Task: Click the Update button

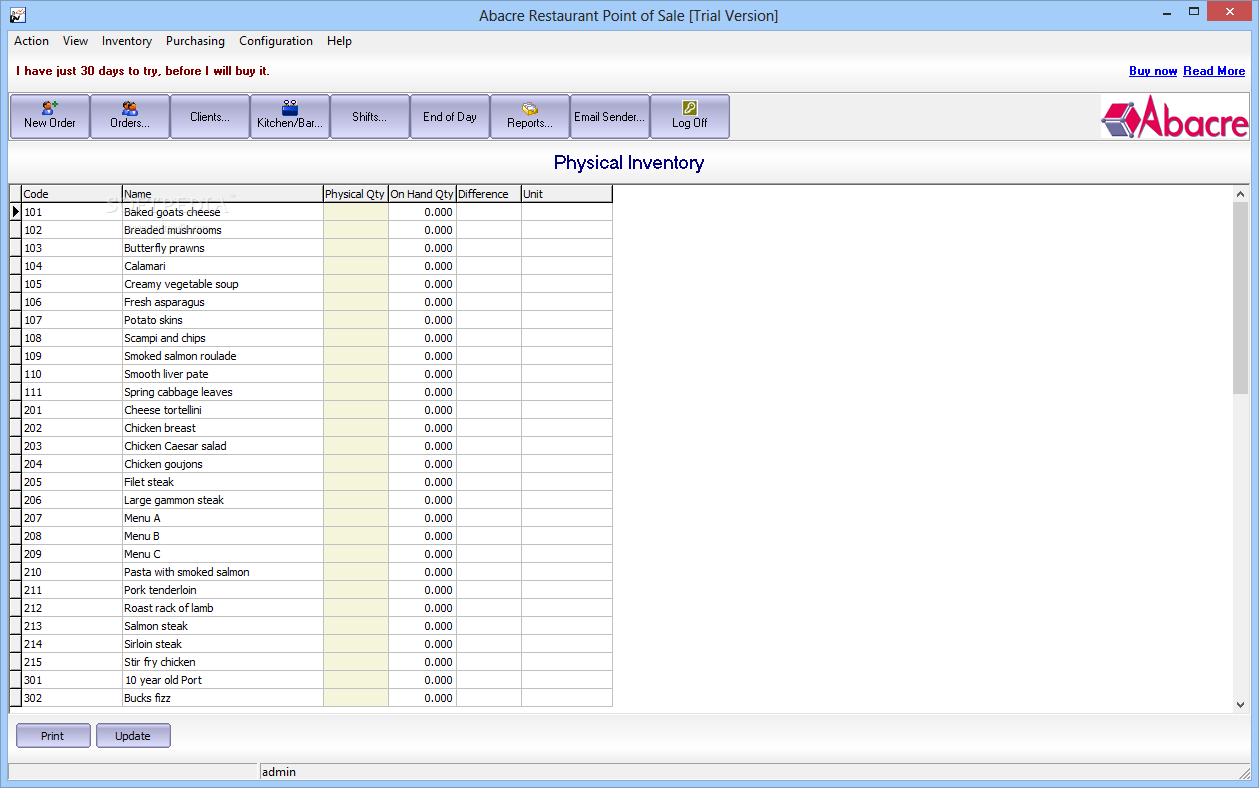Action: click(133, 736)
